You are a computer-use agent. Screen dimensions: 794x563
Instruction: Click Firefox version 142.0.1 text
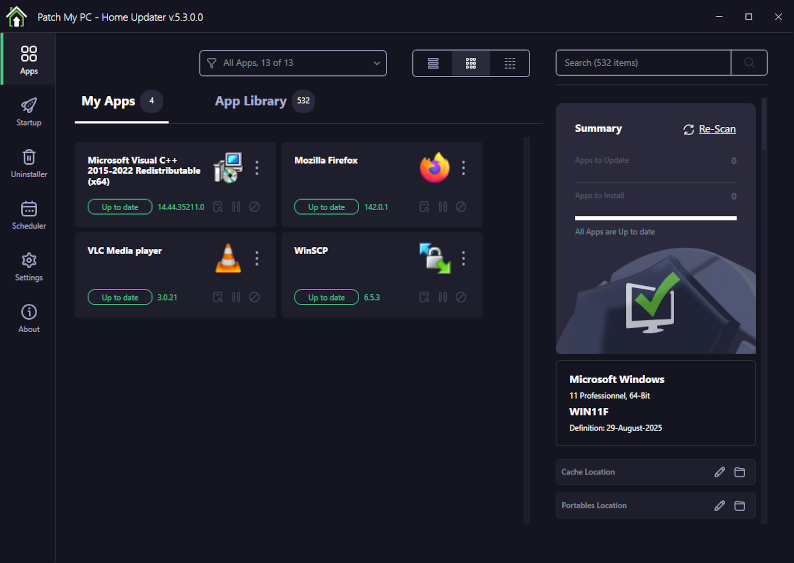pyautogui.click(x=376, y=207)
